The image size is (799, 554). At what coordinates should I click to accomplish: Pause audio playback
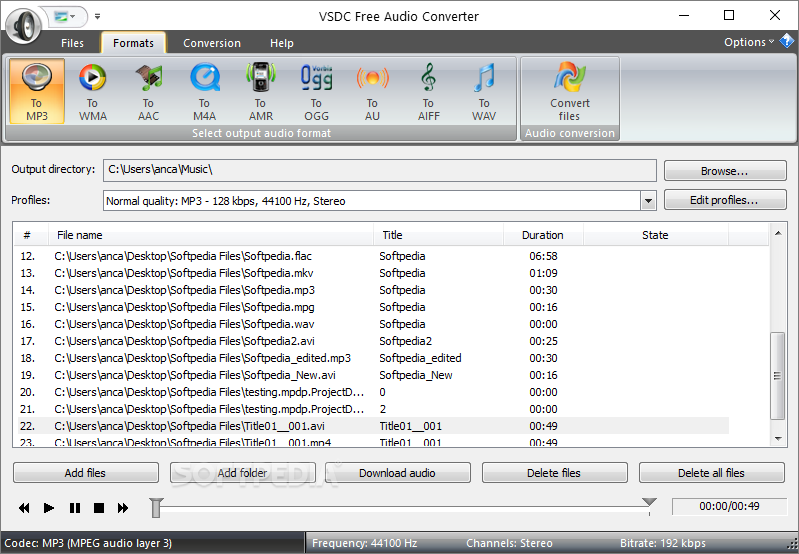pos(74,508)
